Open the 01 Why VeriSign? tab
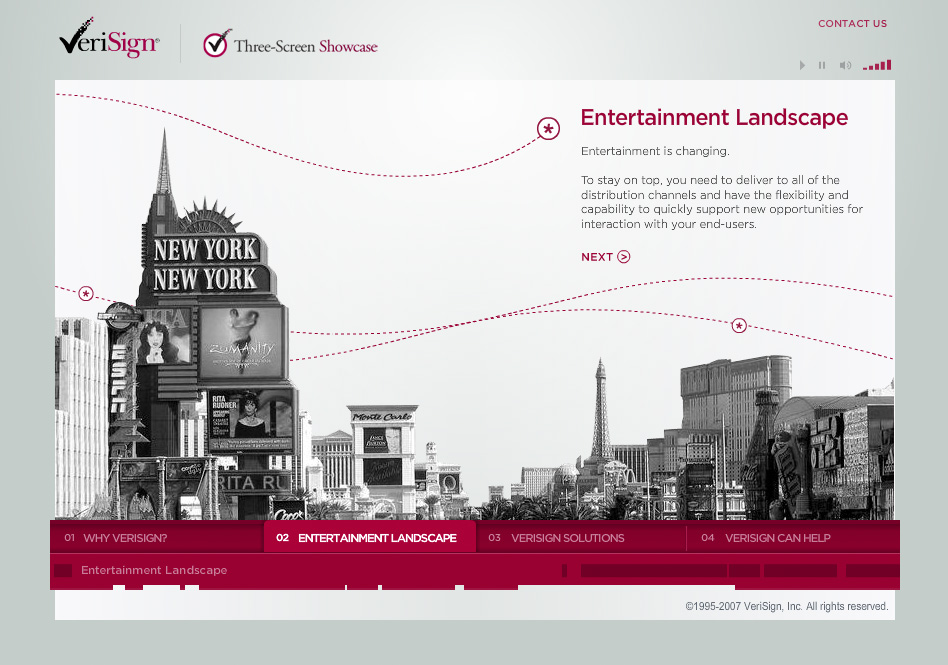The height and width of the screenshot is (665, 948). point(157,537)
